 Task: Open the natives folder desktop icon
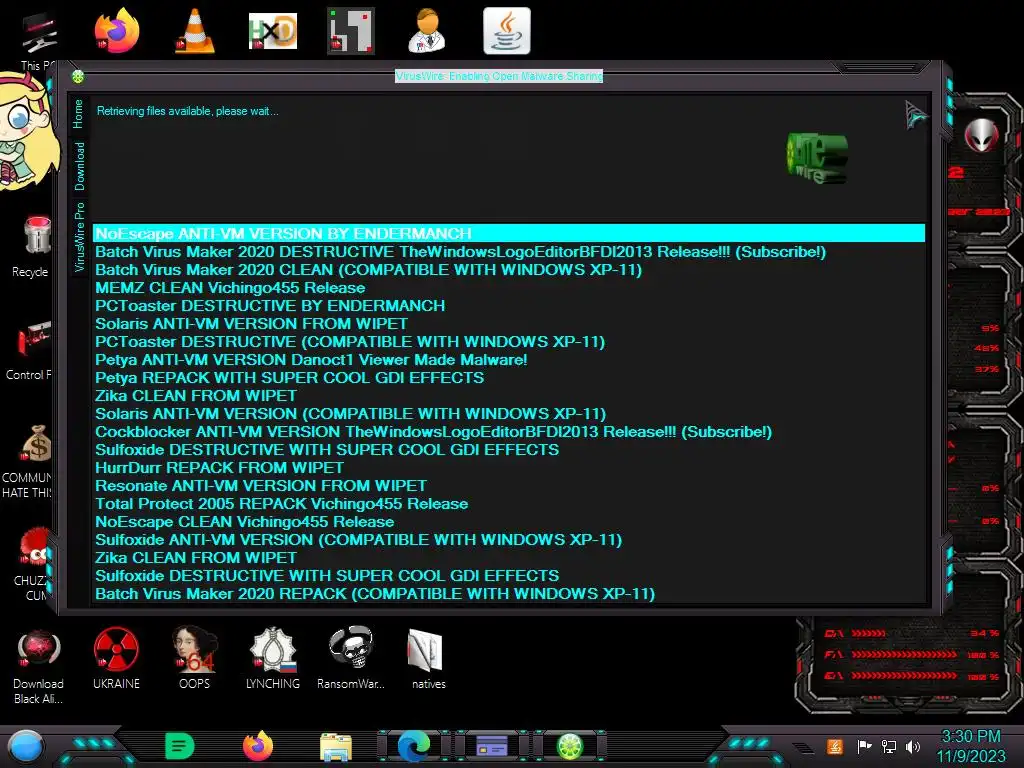[428, 658]
